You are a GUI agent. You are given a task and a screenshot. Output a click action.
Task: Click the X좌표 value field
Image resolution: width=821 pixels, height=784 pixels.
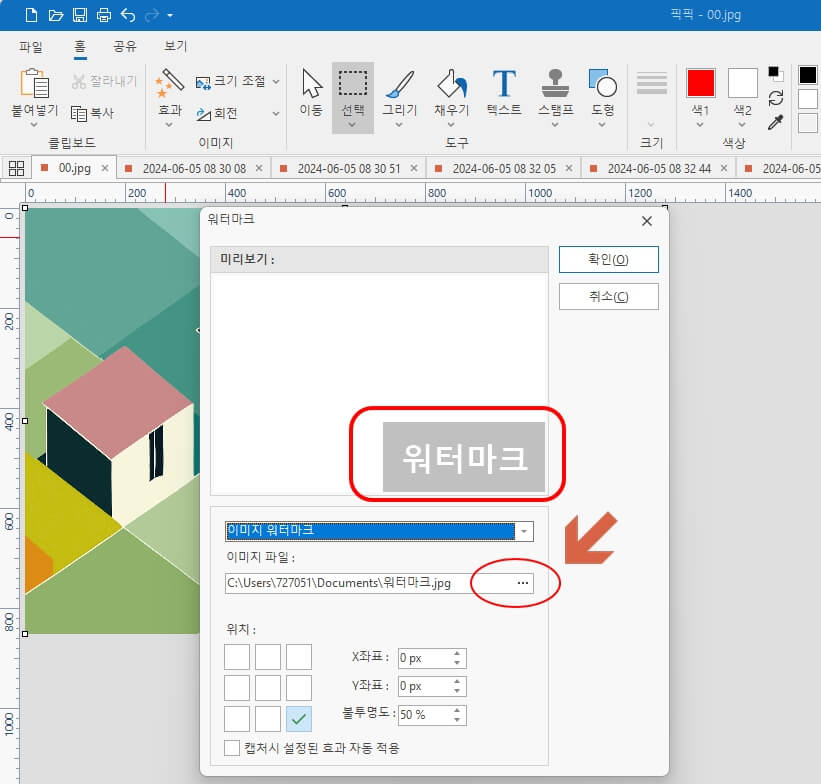click(431, 658)
